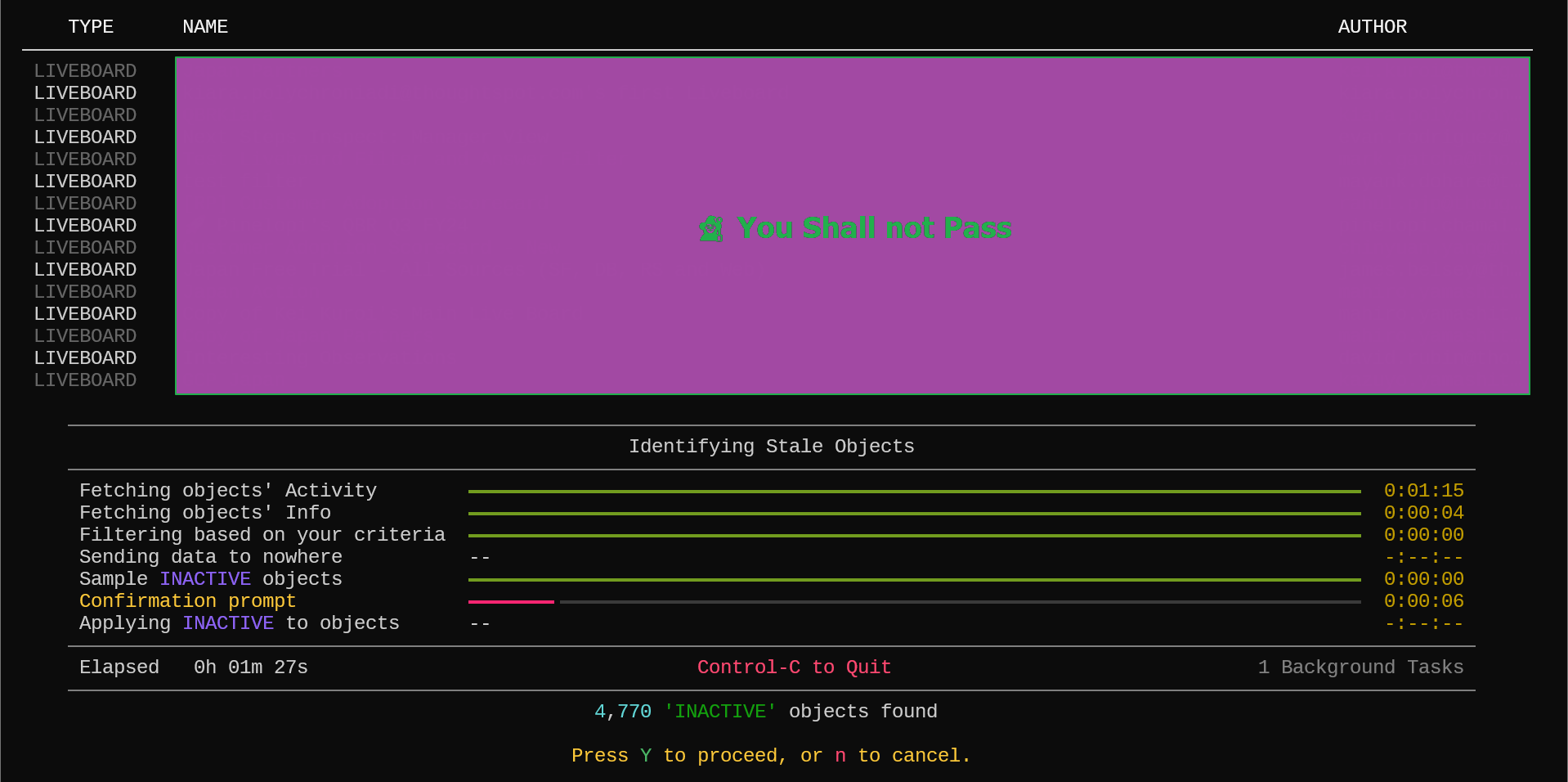Click the 'Fetching objects' Activity' step label
Viewport: 1568px width, 782px height.
(228, 491)
